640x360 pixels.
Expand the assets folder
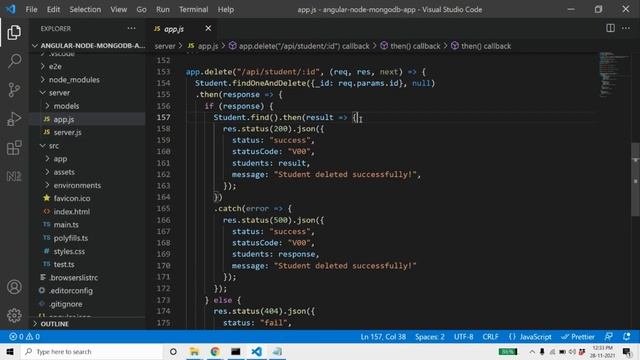pos(64,172)
